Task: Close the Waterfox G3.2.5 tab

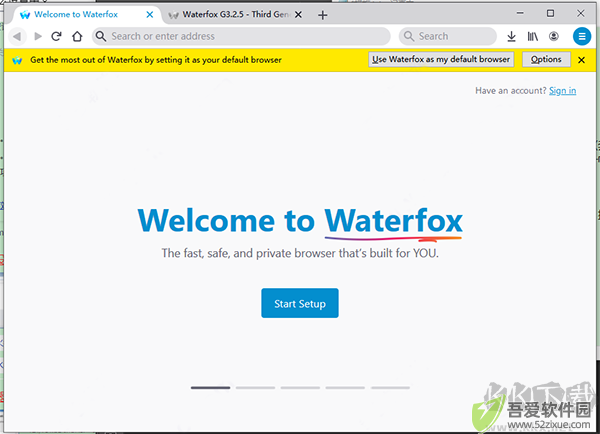Action: [298, 15]
